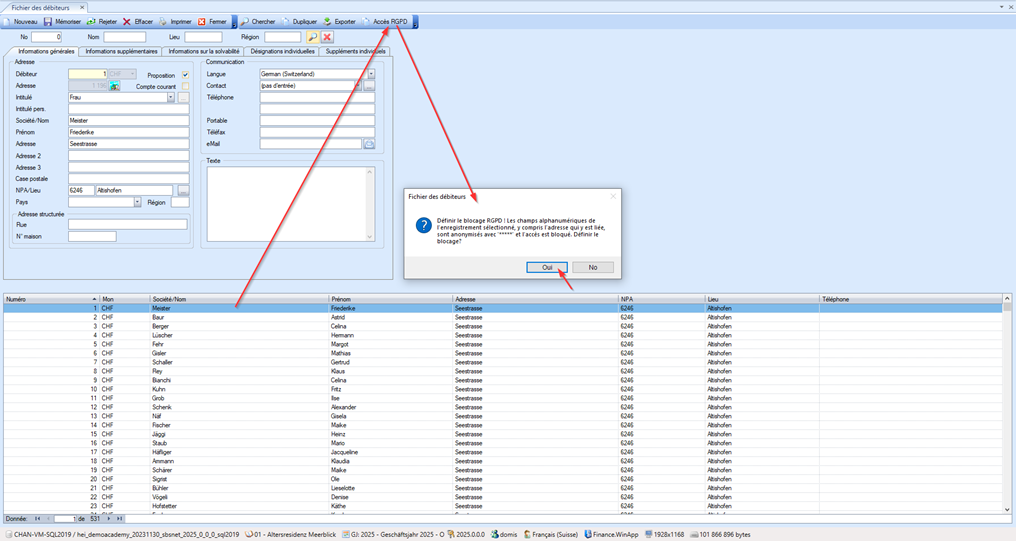The image size is (1016, 541).
Task: Open the Intitulé dropdown list
Action: coord(171,98)
